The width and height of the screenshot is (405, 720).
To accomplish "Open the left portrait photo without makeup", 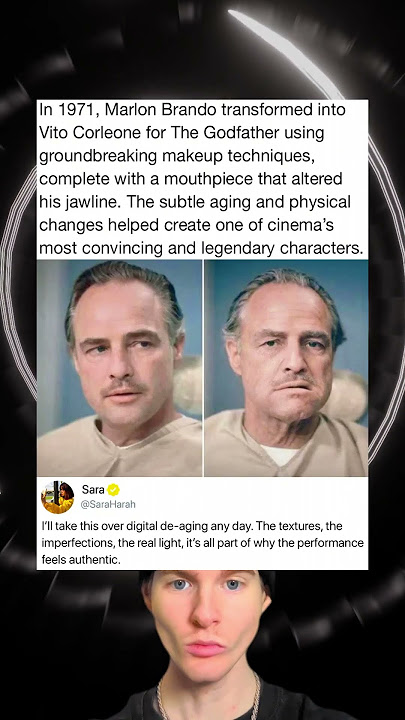I will coord(119,368).
